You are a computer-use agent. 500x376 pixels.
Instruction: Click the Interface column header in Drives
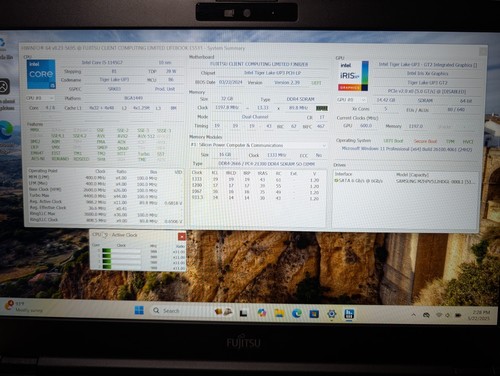click(x=343, y=174)
